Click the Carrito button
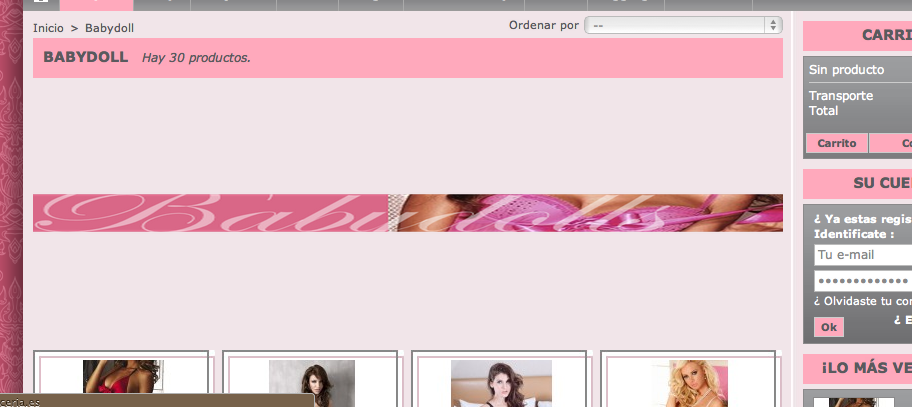This screenshot has height=407, width=912. 836,143
